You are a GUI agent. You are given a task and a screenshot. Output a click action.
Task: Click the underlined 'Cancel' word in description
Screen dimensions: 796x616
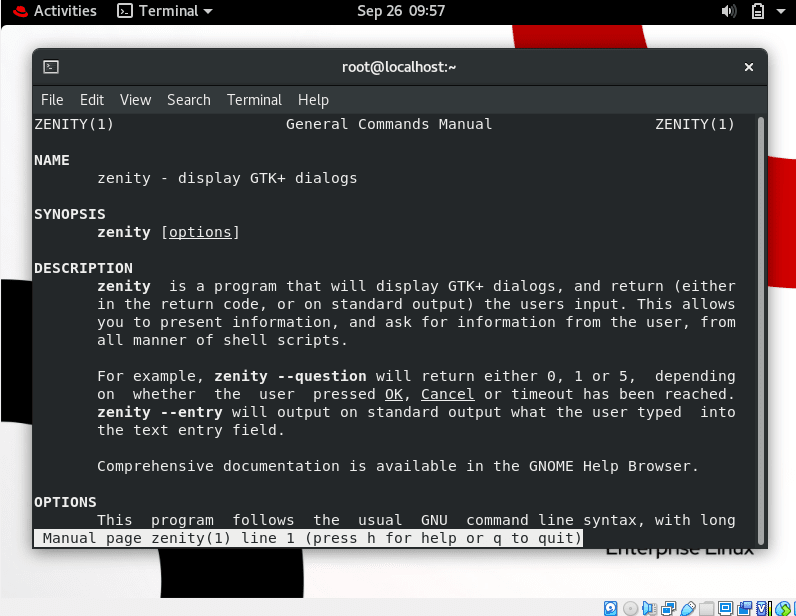pyautogui.click(x=447, y=394)
